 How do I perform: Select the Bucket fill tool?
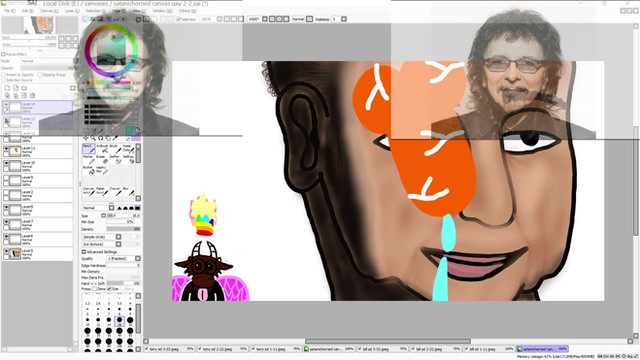(x=89, y=170)
